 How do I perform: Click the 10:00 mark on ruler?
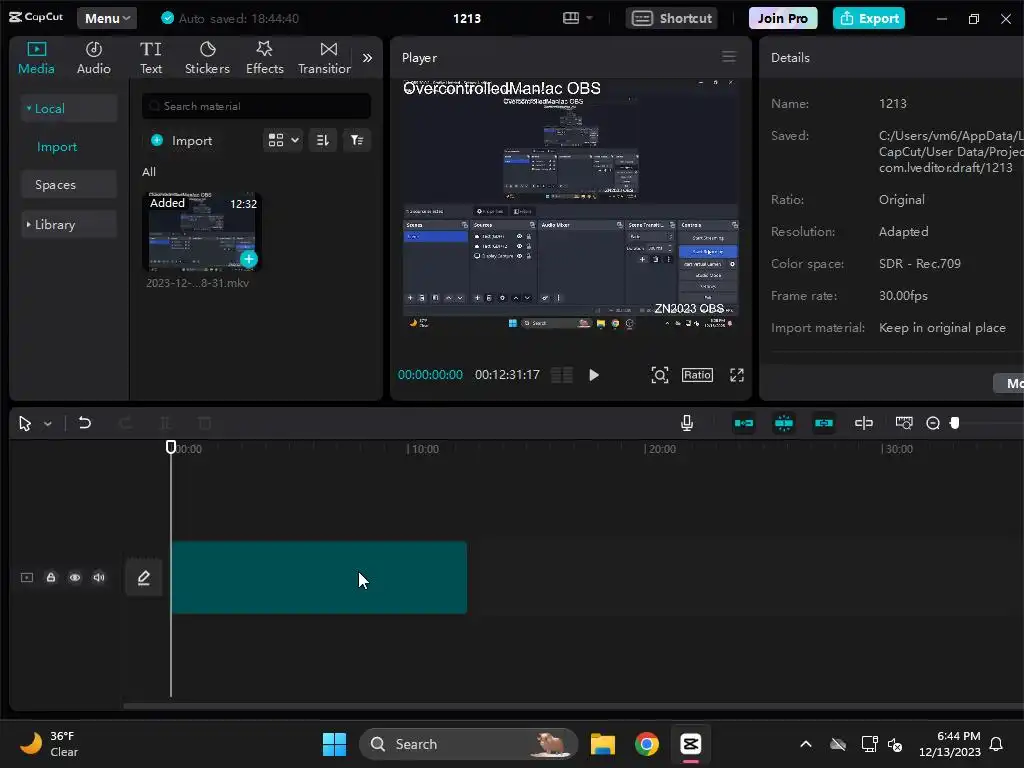point(423,449)
